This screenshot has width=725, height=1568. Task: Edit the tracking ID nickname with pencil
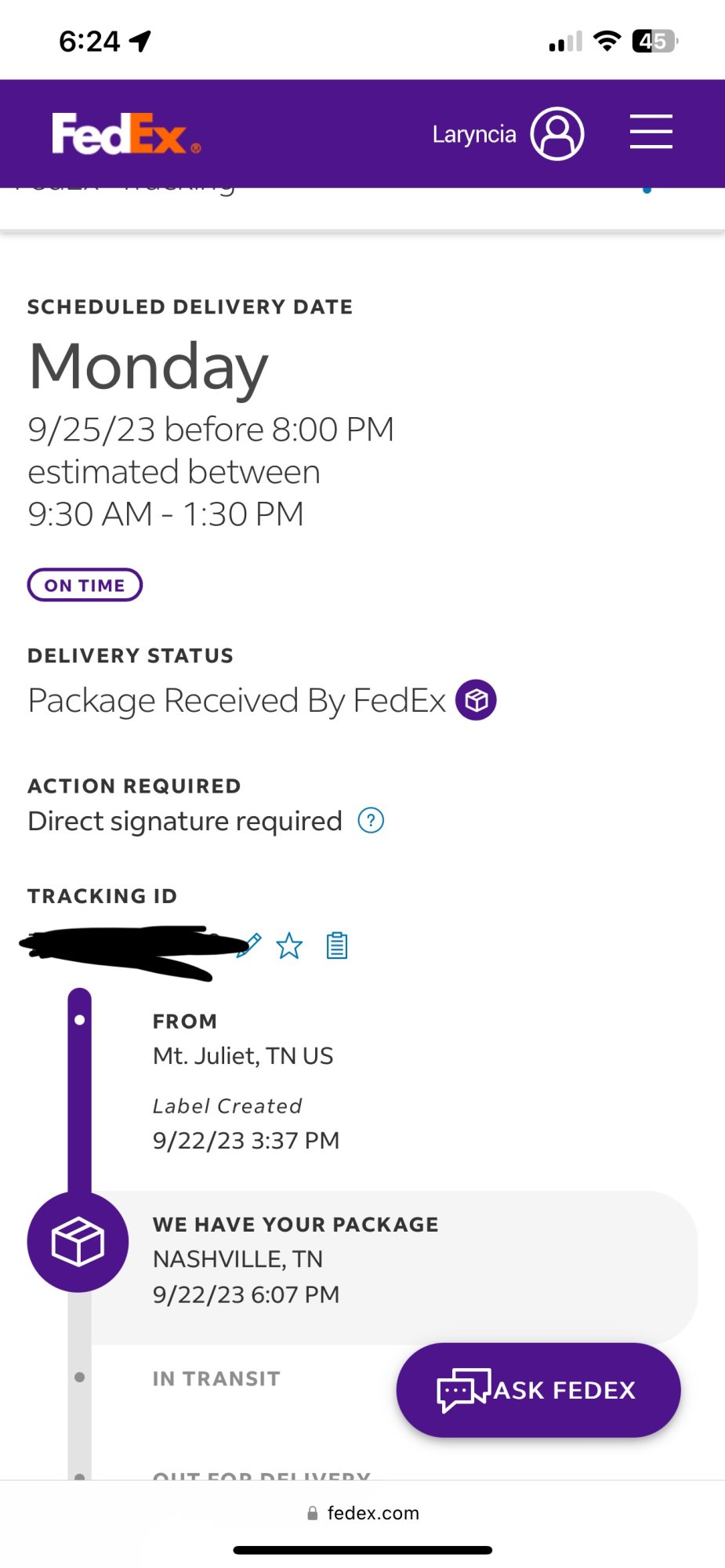tap(249, 945)
